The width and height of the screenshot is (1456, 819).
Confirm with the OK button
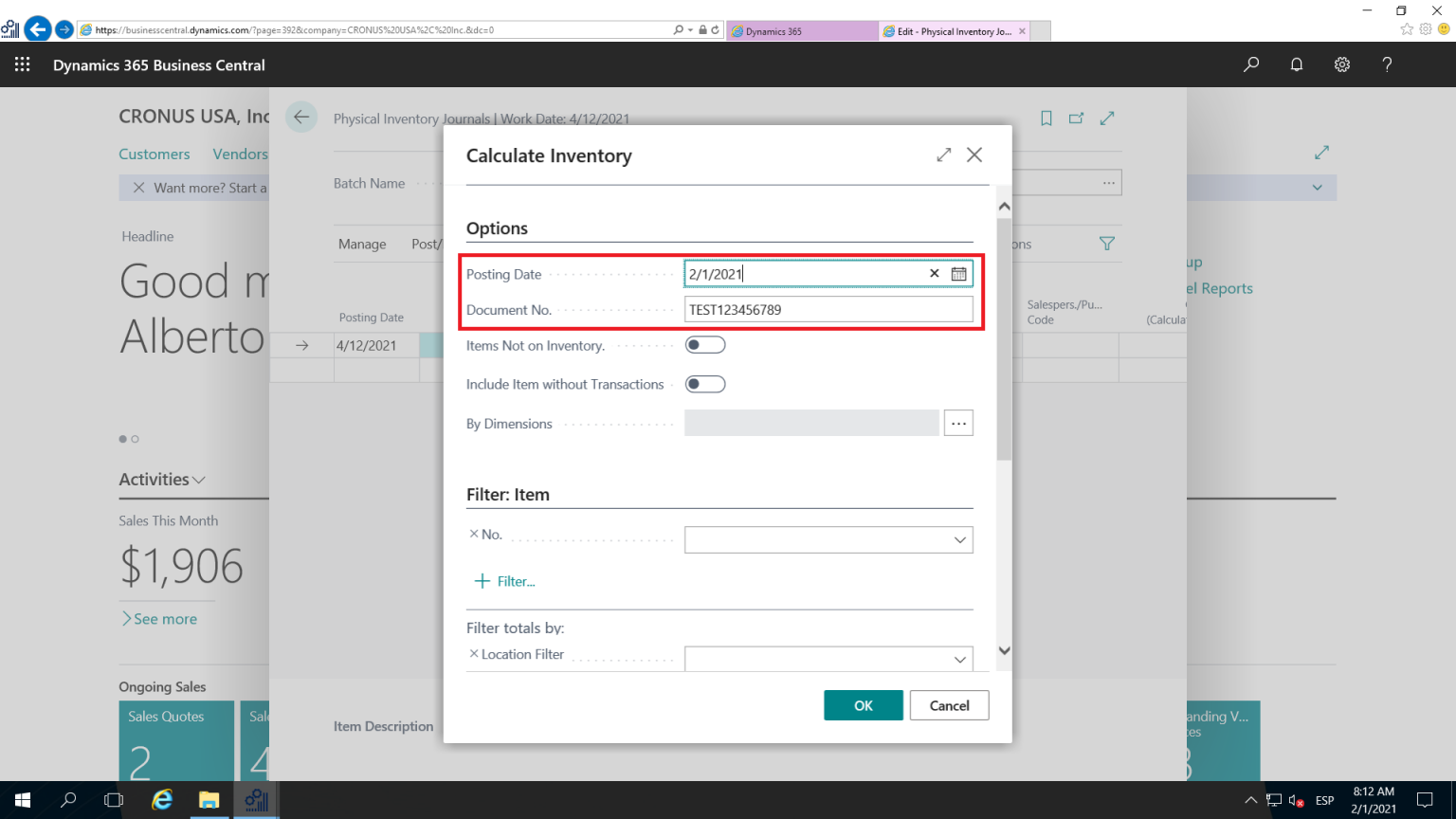pos(863,705)
